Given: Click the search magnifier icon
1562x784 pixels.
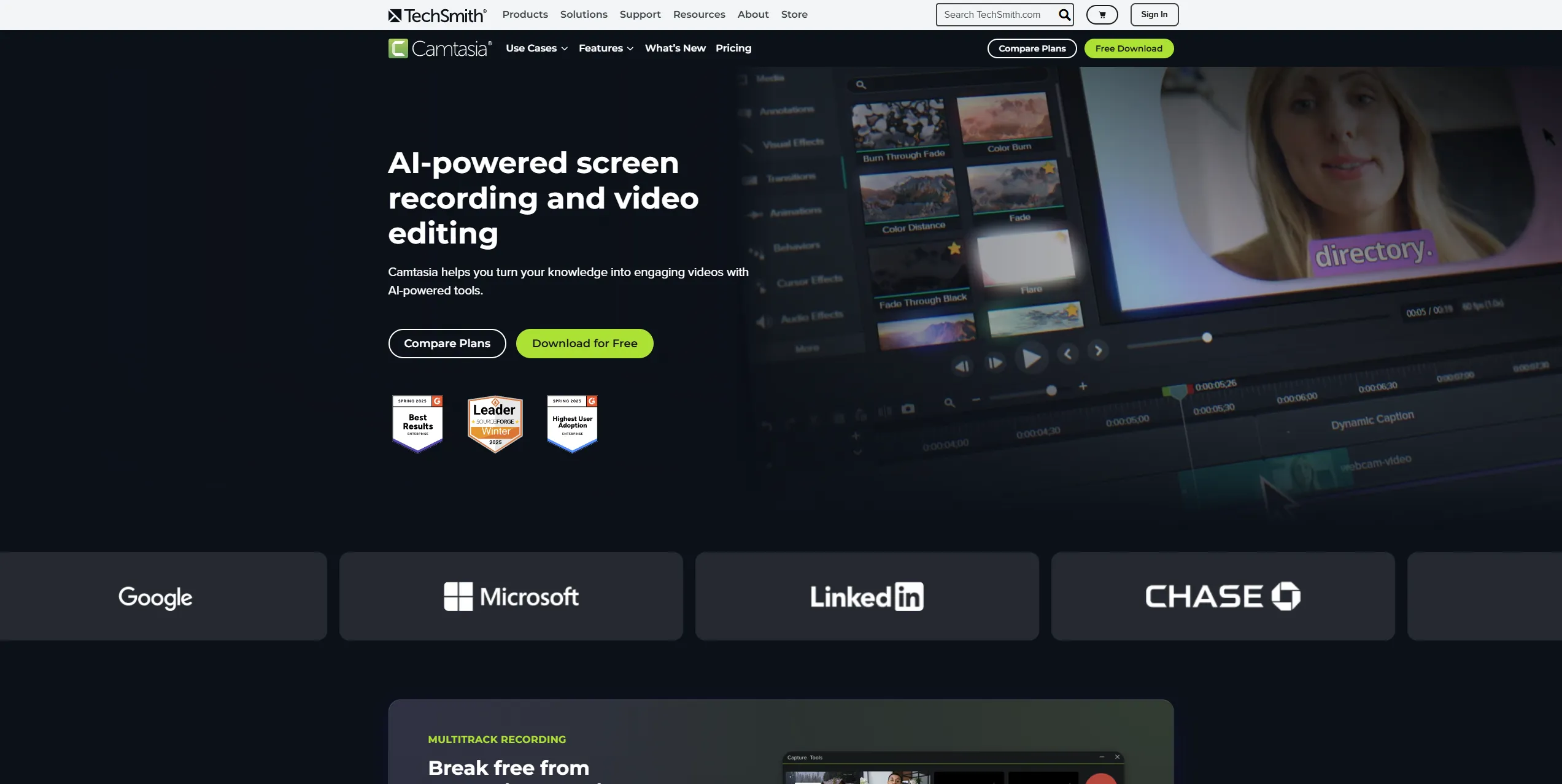Looking at the screenshot, I should tap(1064, 14).
